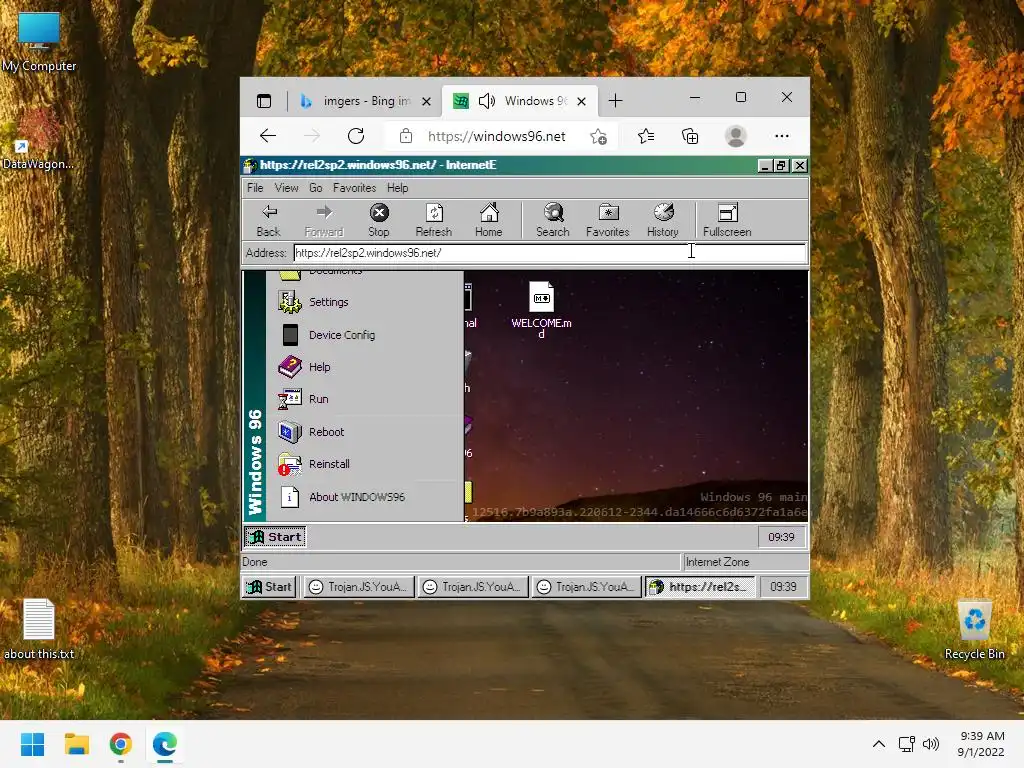The width and height of the screenshot is (1024, 768).
Task: Close the Windows 96 Edge tab
Action: [581, 101]
